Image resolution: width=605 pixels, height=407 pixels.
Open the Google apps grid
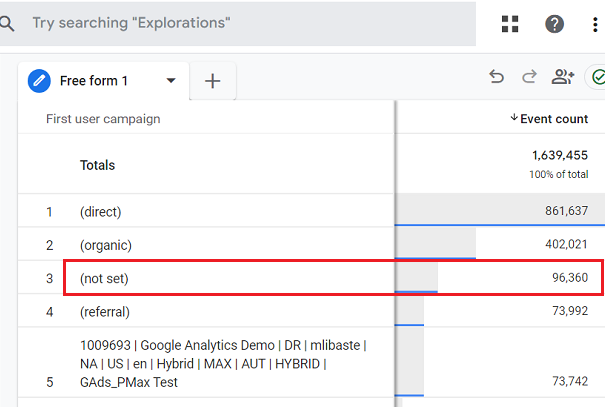click(x=510, y=25)
